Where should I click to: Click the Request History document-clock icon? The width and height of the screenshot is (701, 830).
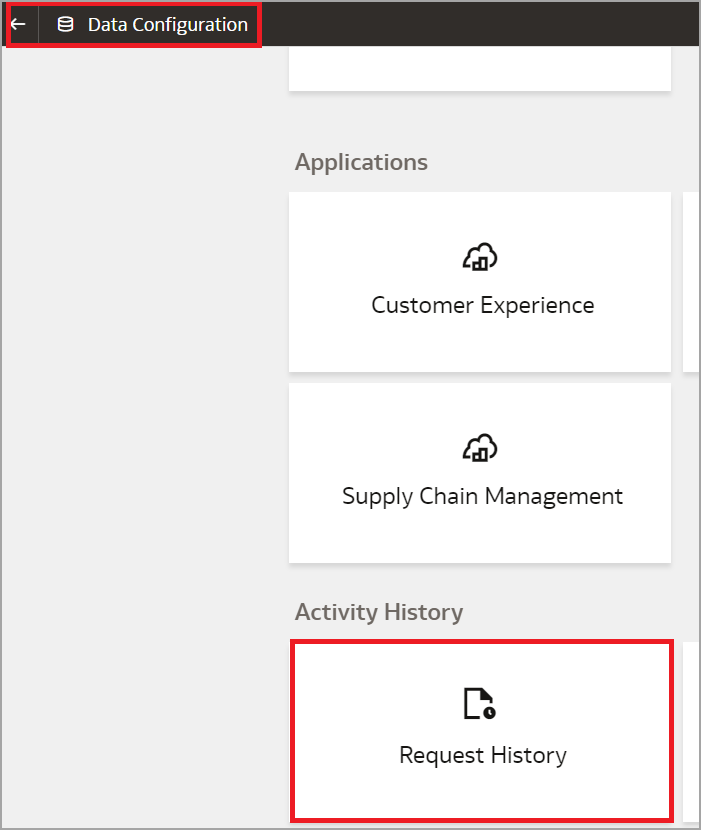point(480,704)
